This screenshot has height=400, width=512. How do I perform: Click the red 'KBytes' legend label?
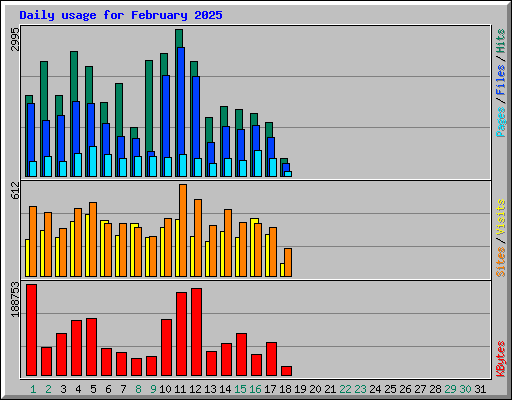pyautogui.click(x=500, y=359)
